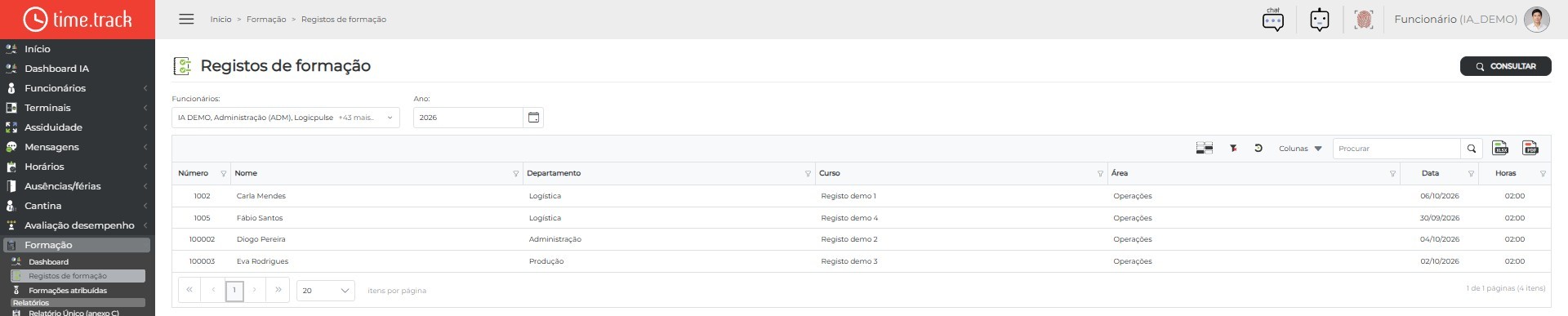Viewport: 1568px width, 316px height.
Task: Open filter on Número column
Action: pos(223,174)
